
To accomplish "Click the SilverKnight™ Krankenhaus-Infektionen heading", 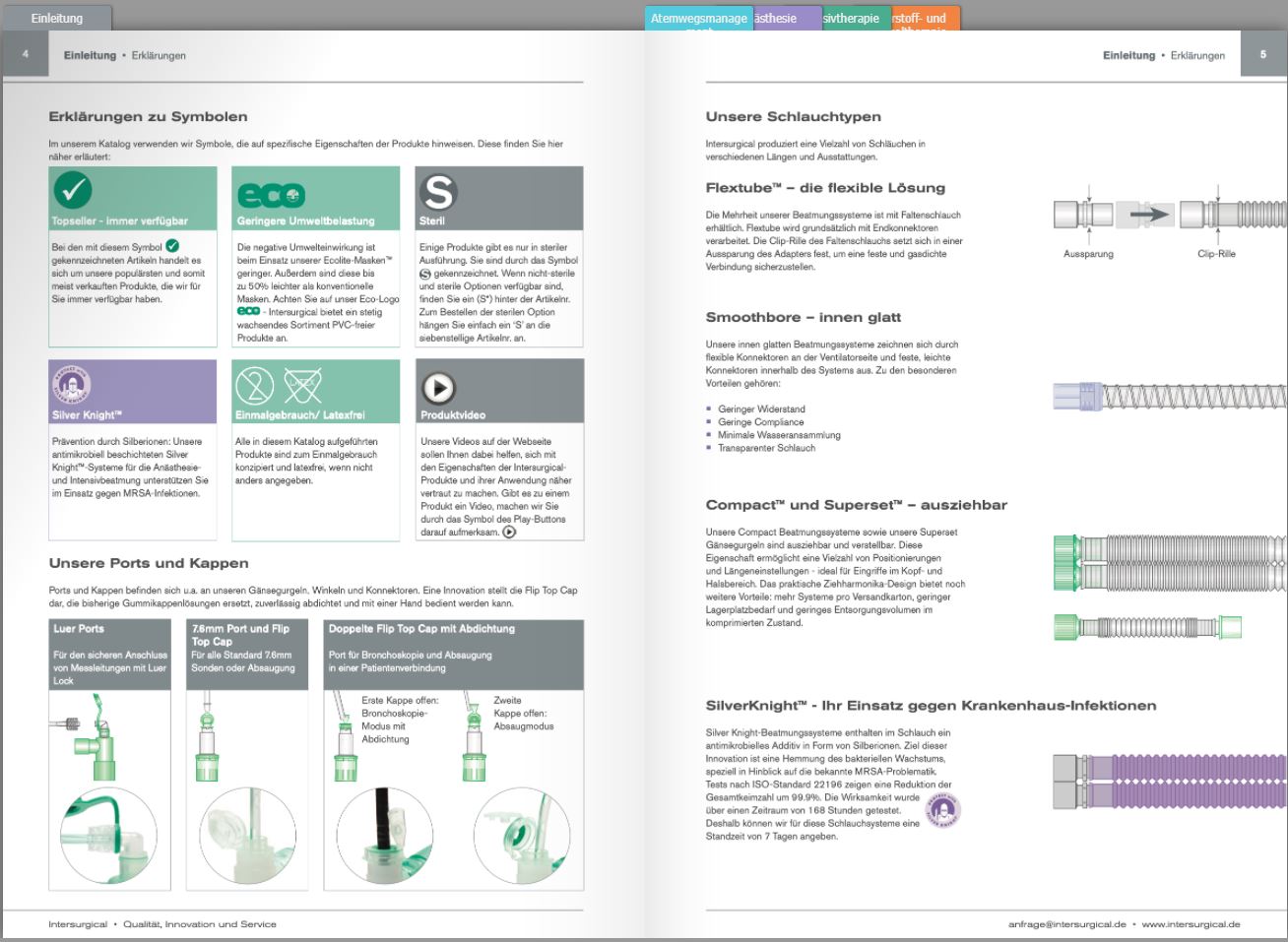I will point(931,706).
